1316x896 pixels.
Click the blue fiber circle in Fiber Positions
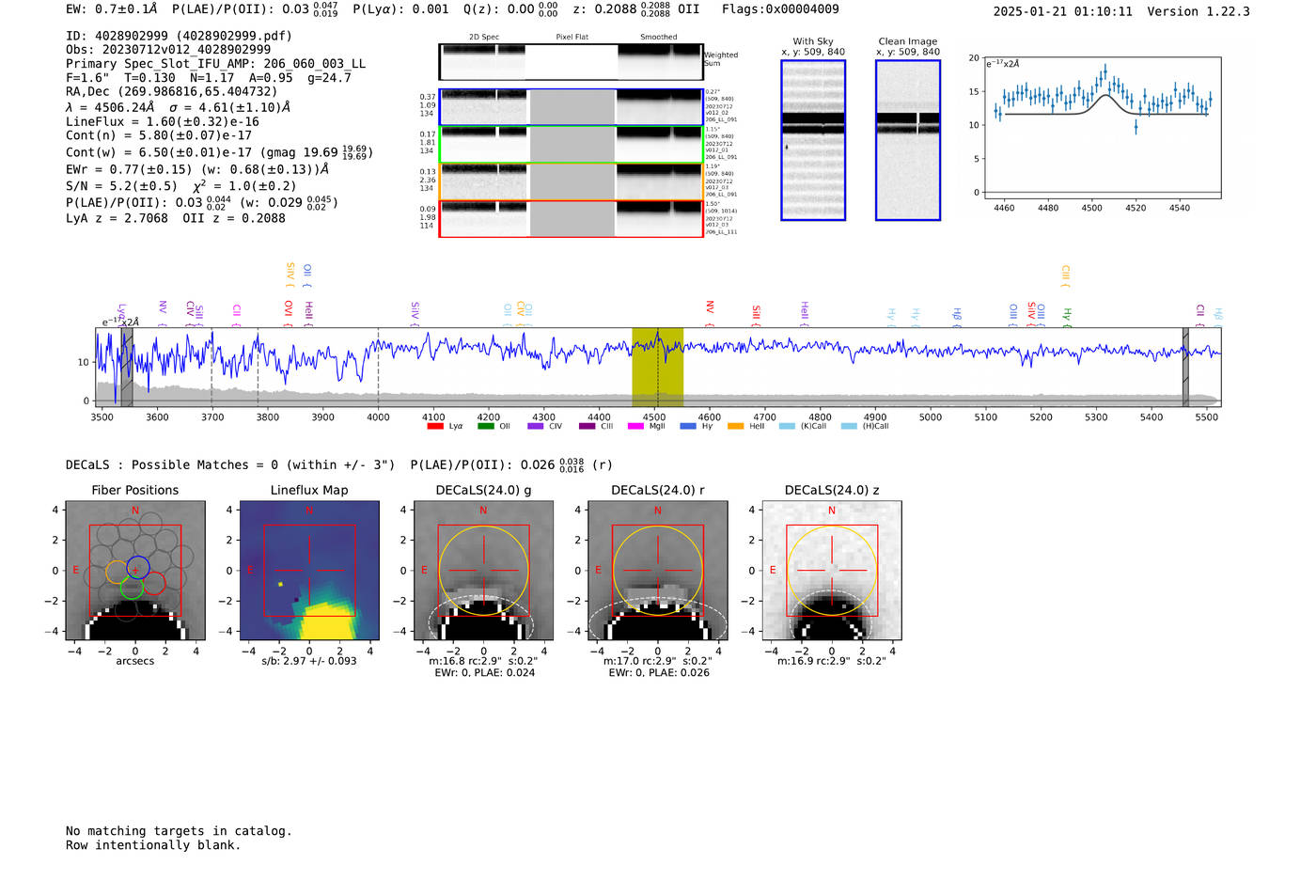coord(138,567)
